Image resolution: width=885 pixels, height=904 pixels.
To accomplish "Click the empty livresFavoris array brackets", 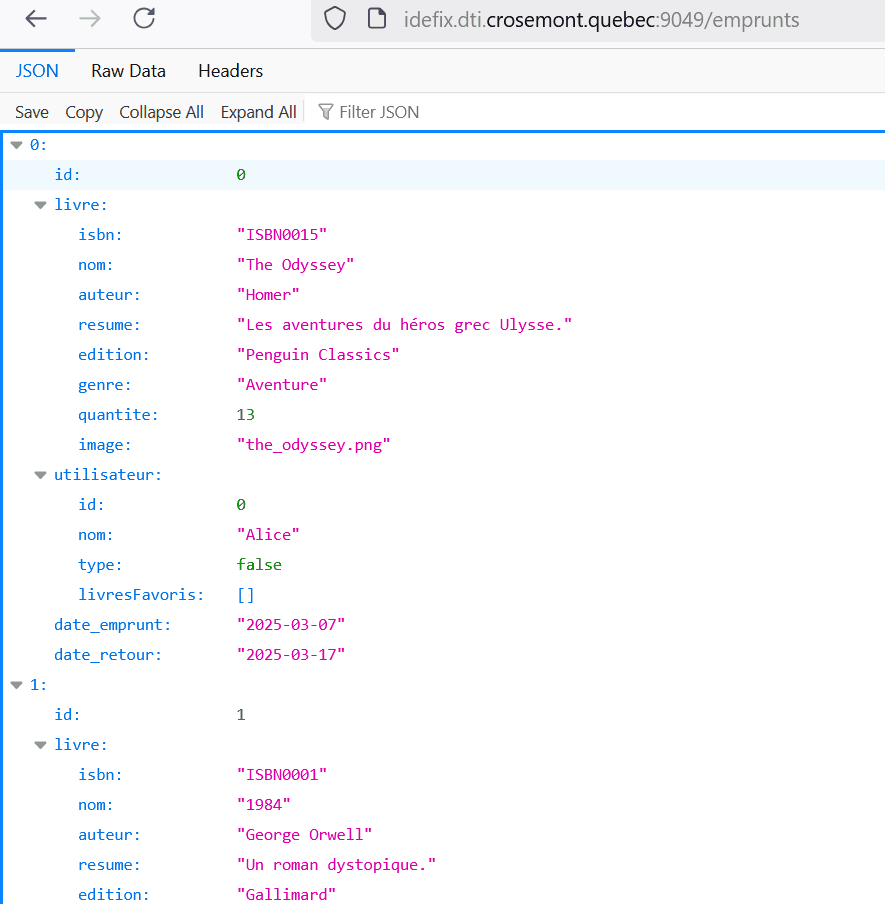I will click(x=246, y=594).
